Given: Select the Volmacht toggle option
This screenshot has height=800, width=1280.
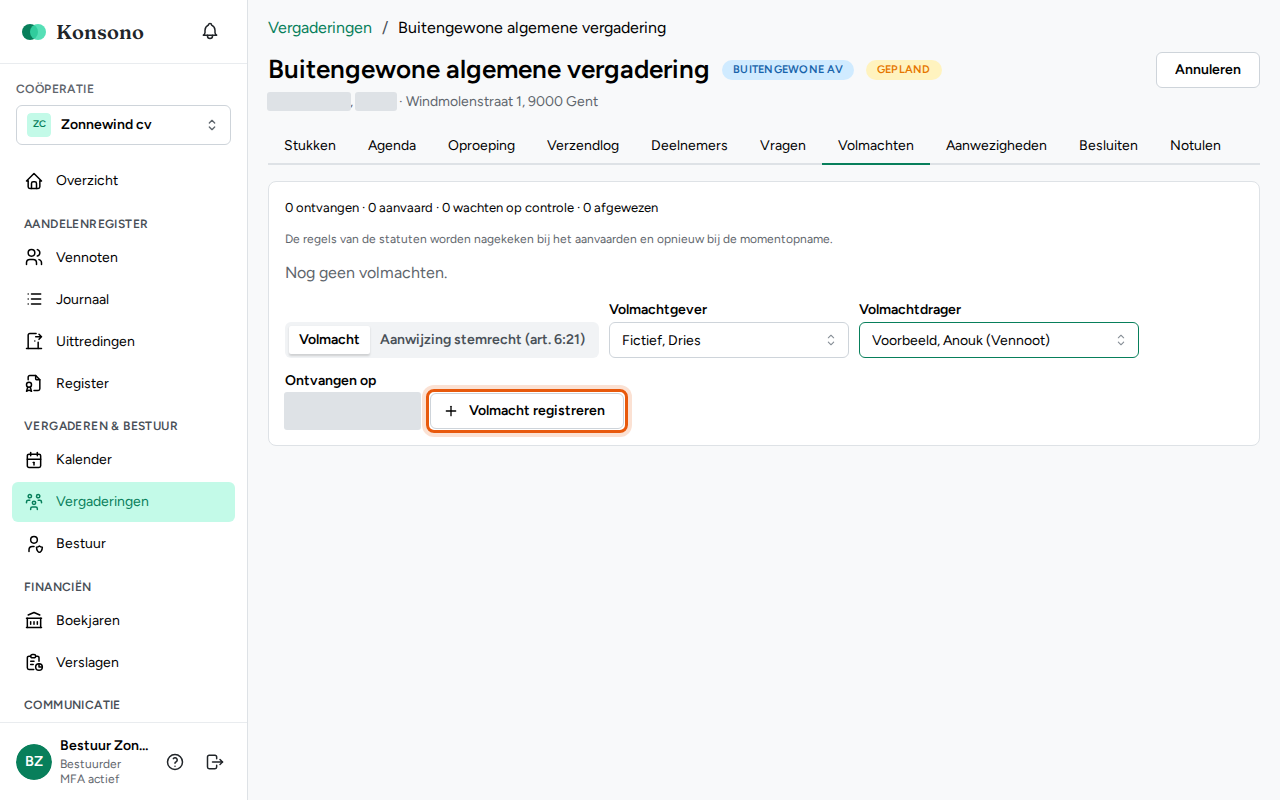Looking at the screenshot, I should pyautogui.click(x=329, y=340).
